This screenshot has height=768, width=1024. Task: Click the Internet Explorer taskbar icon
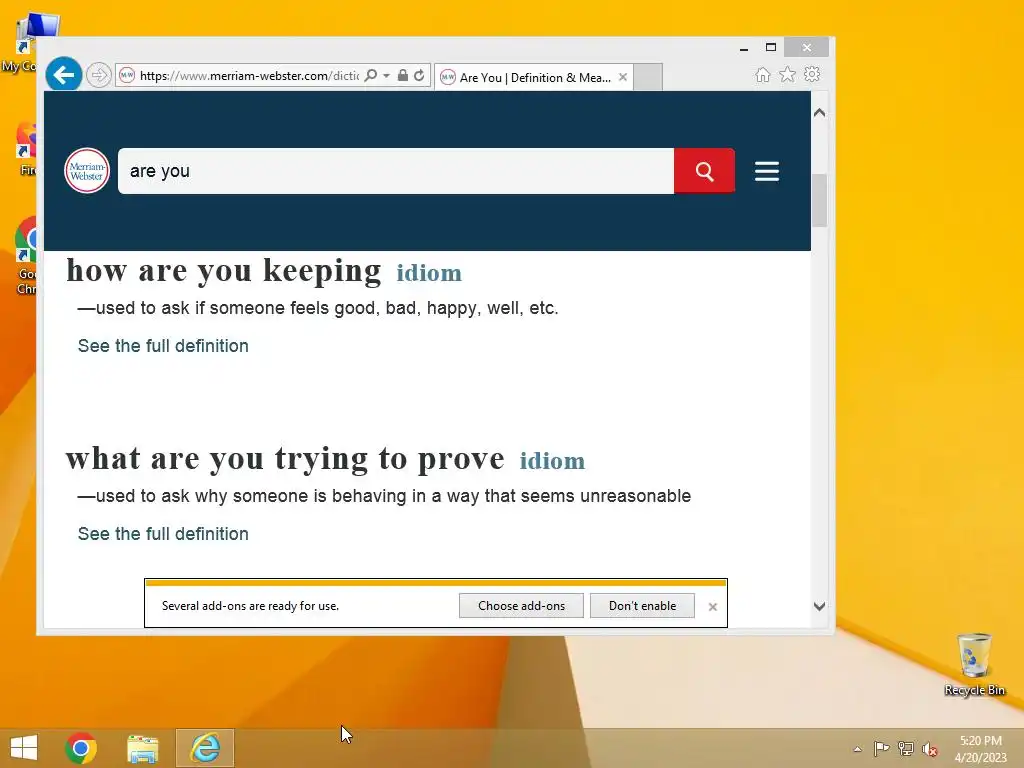coord(205,748)
